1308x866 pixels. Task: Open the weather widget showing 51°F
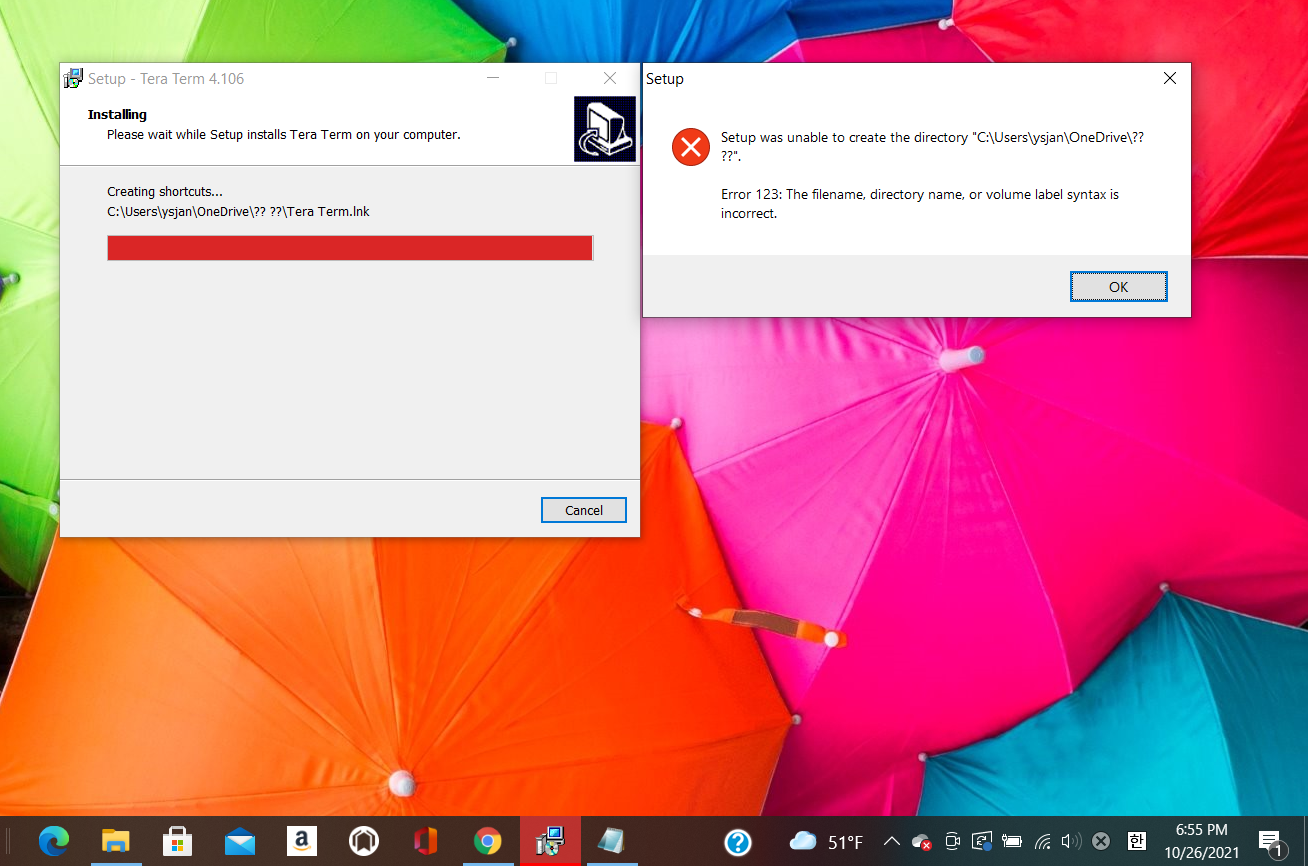pos(826,842)
